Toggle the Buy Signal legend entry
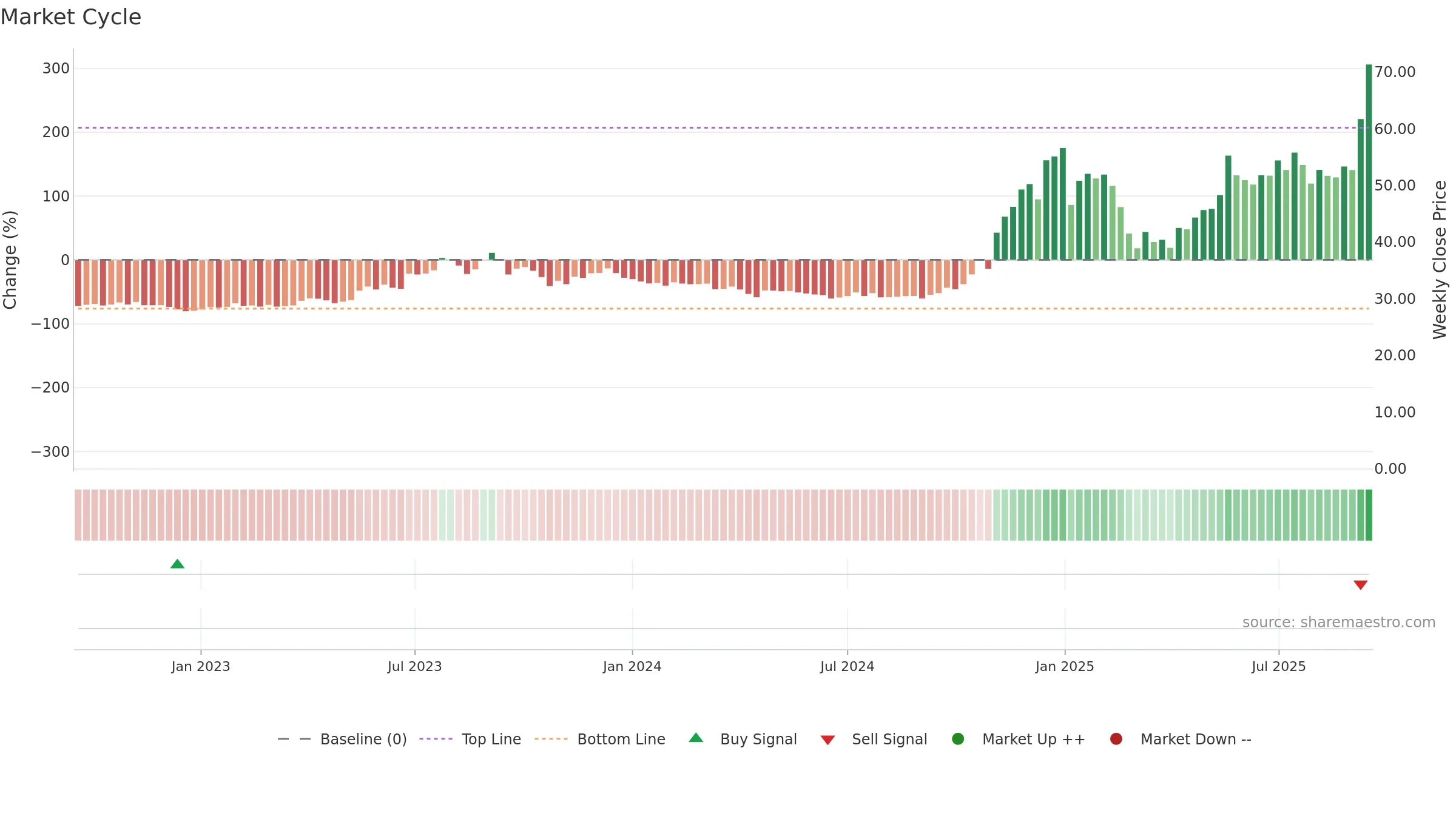Screen dimensions: 1456x819 coord(743,739)
